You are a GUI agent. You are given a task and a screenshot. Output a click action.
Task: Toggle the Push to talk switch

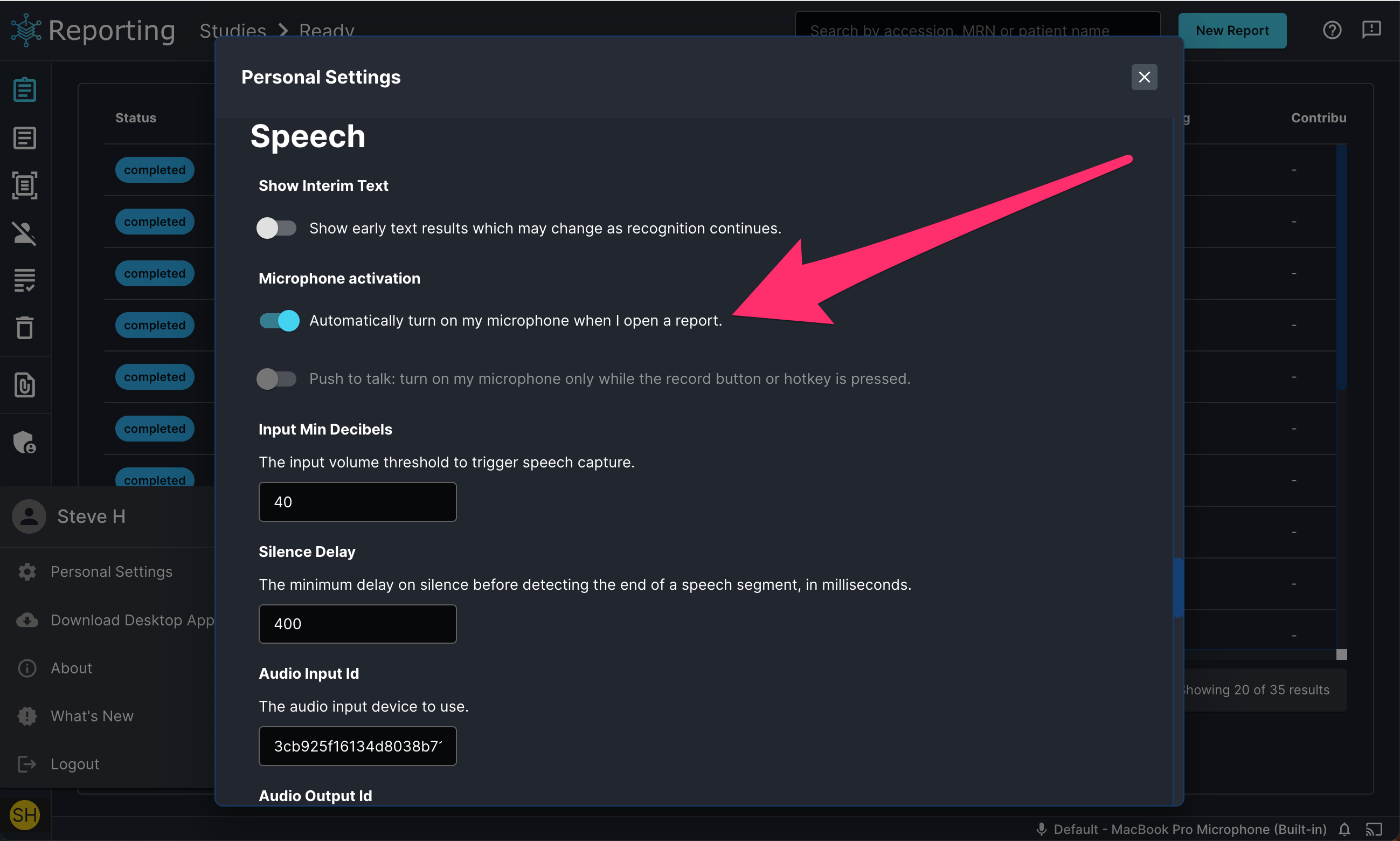(277, 378)
